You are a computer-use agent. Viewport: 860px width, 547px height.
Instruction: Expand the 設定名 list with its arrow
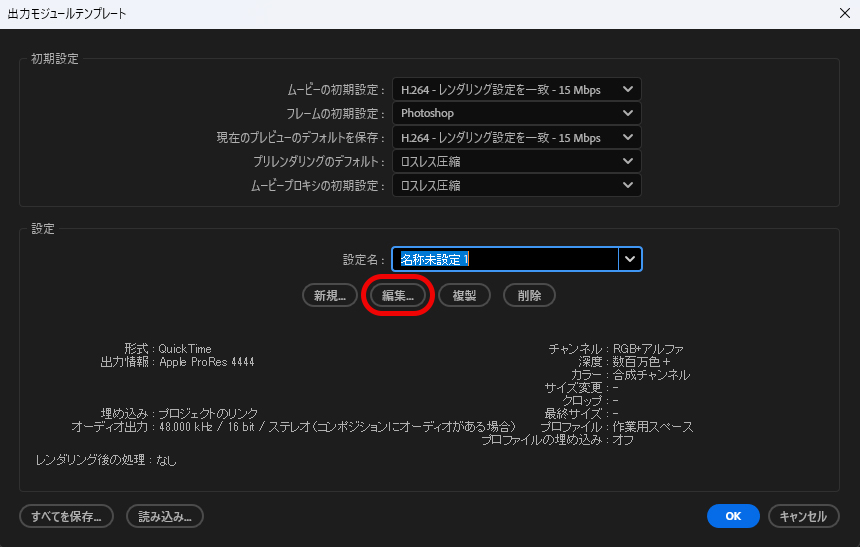click(630, 260)
